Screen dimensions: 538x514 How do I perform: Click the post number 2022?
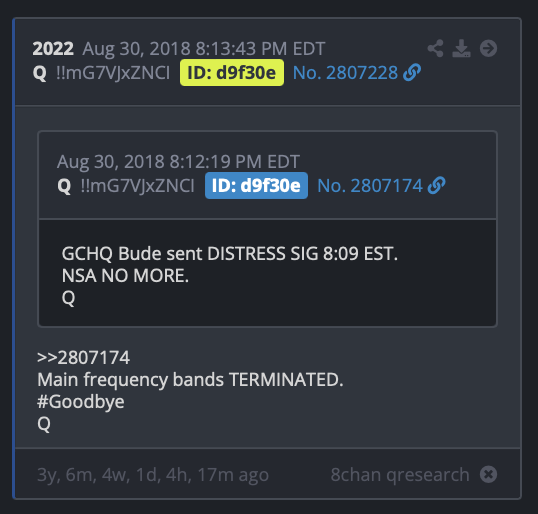point(53,49)
